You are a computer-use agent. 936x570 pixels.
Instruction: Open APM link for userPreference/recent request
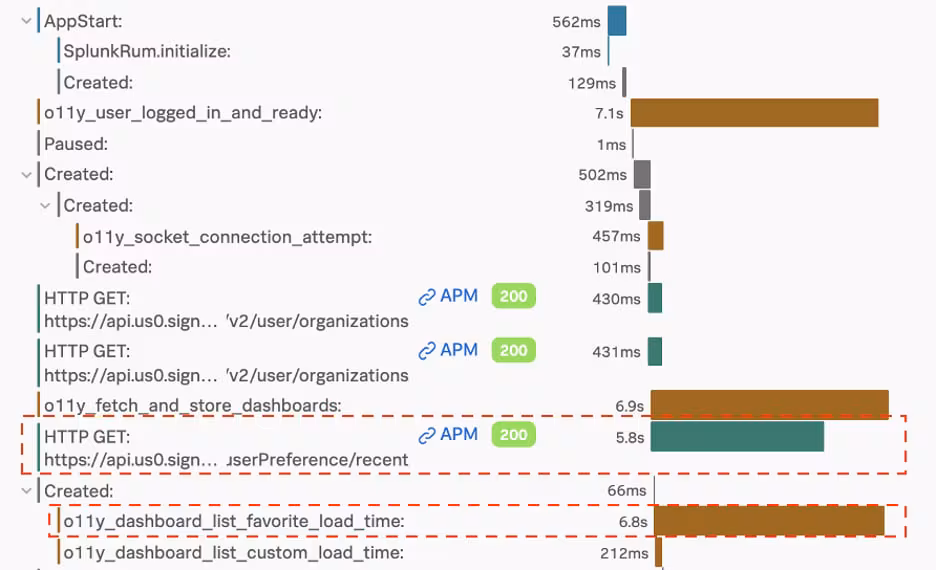pos(448,435)
